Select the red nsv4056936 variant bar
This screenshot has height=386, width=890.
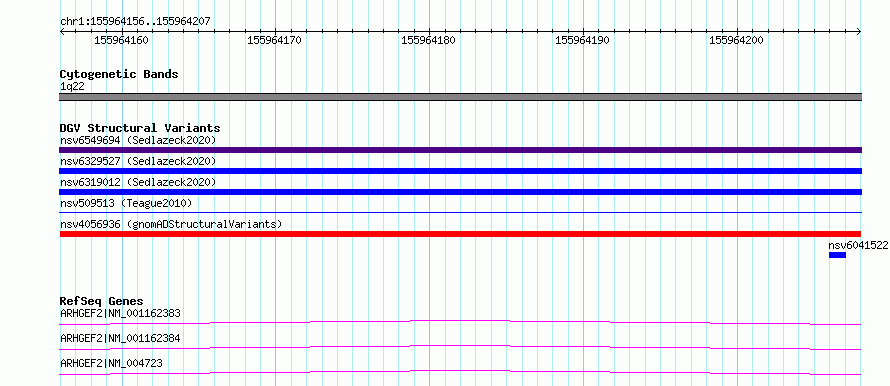(x=460, y=234)
